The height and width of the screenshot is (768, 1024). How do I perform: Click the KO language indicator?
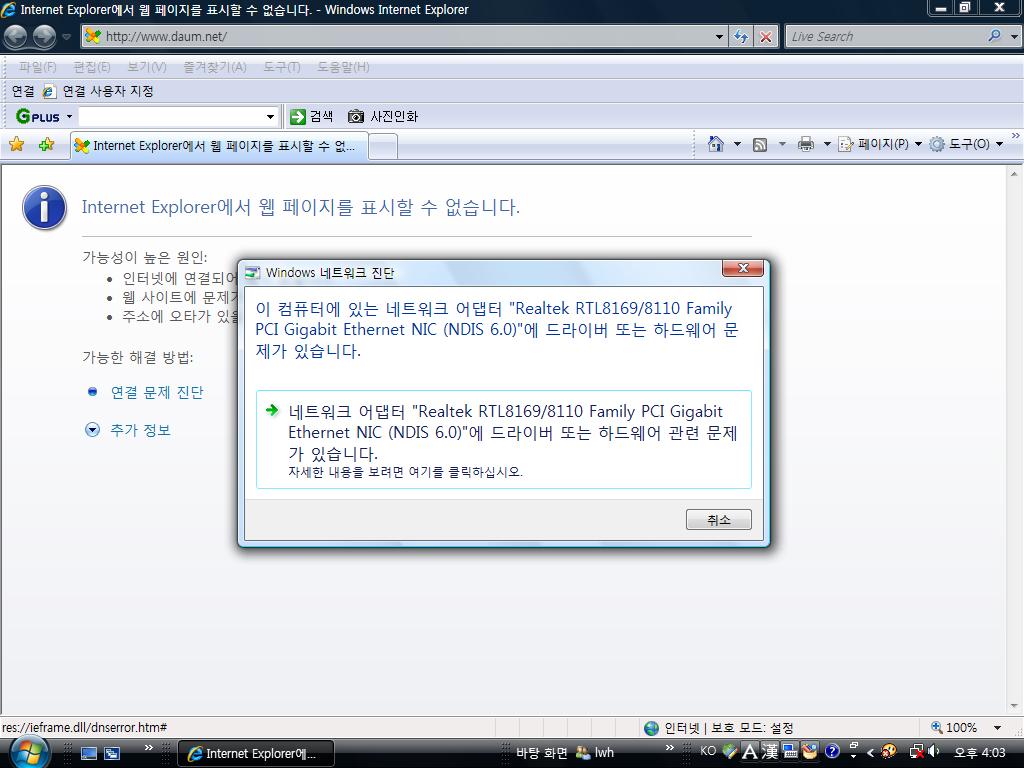pyautogui.click(x=708, y=751)
